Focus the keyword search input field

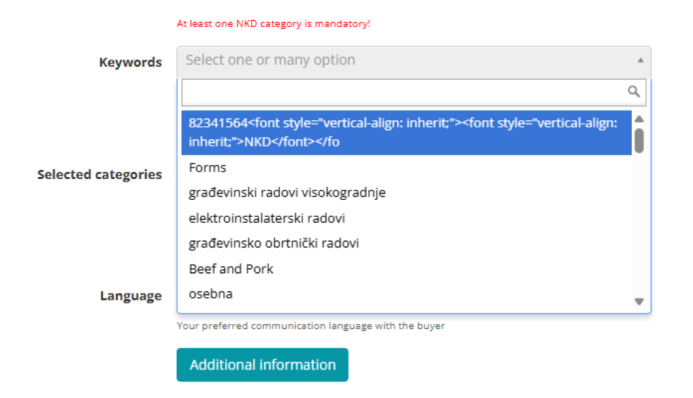[x=414, y=92]
